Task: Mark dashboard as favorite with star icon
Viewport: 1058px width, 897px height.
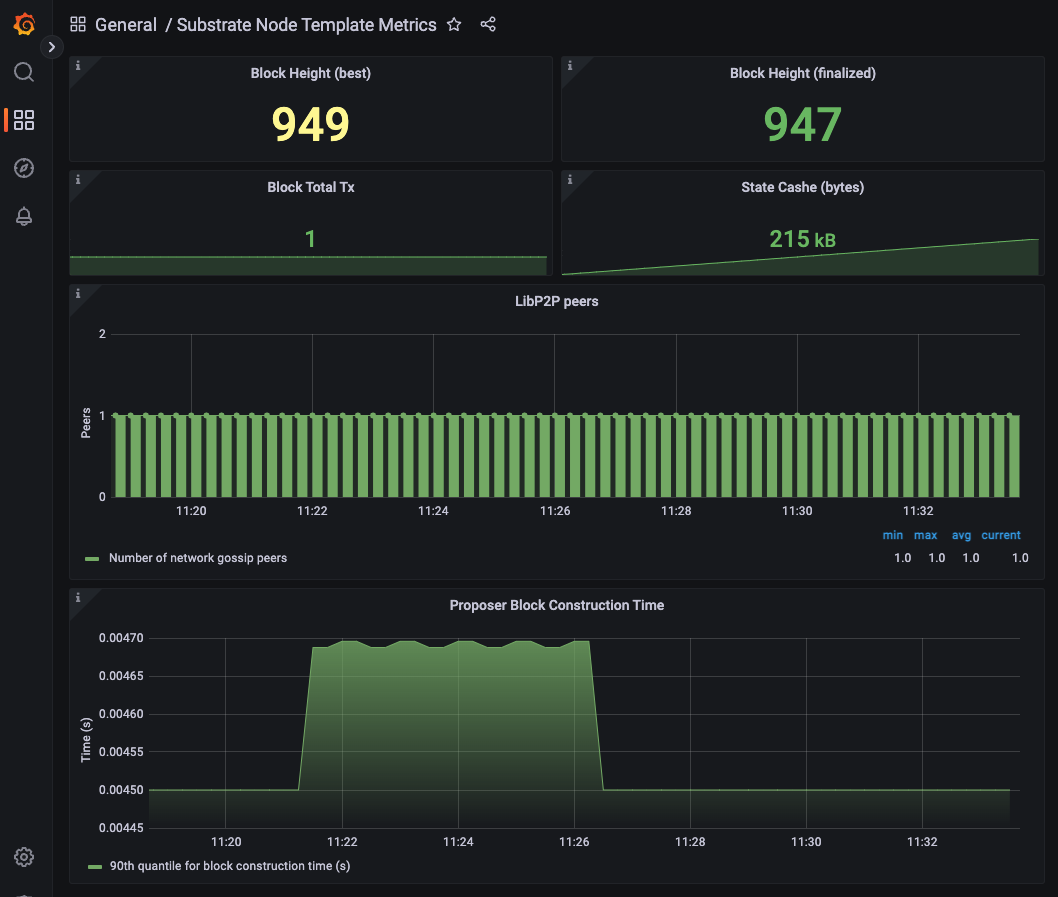Action: click(454, 25)
